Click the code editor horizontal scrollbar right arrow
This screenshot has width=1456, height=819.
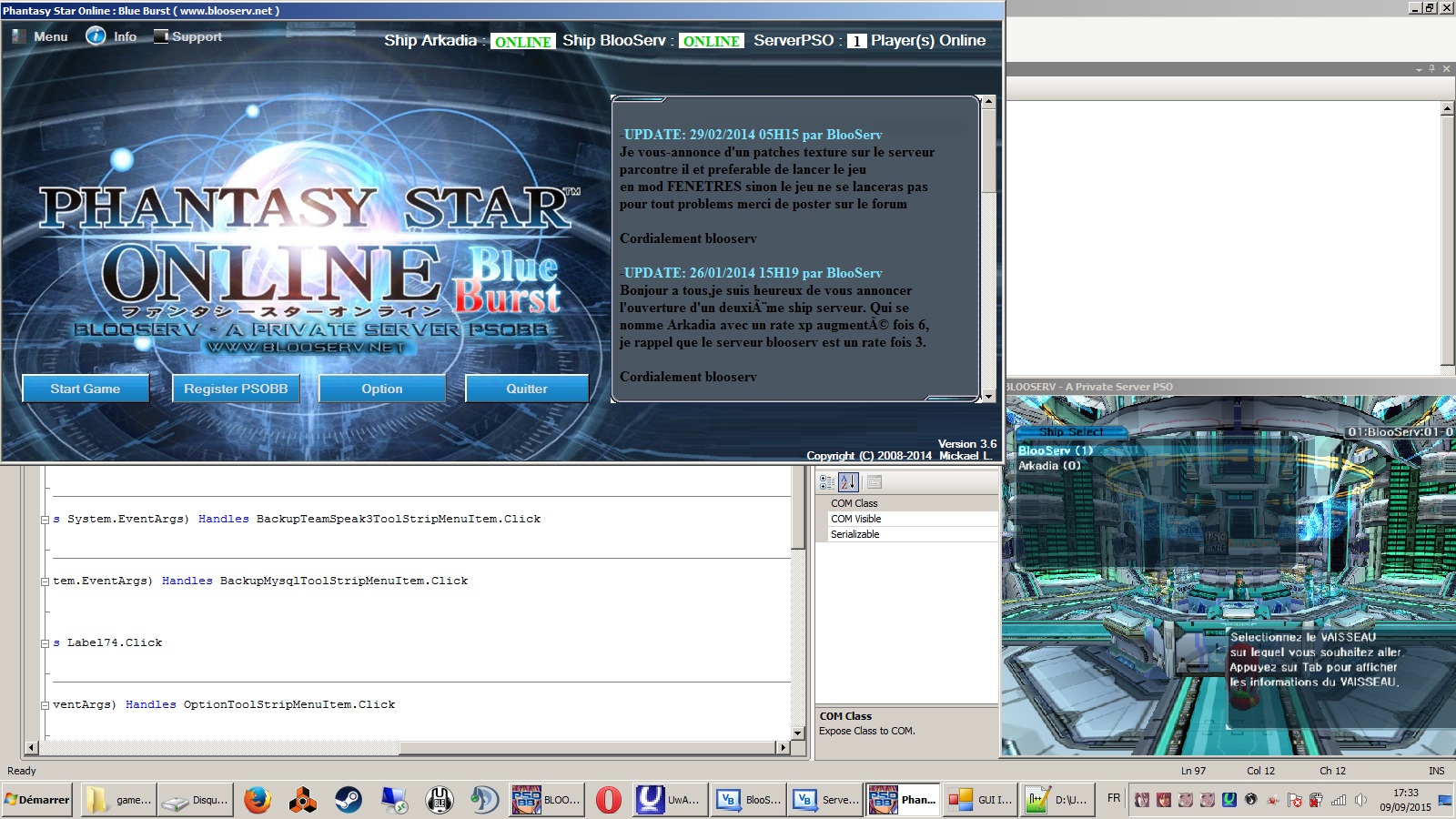coord(783,748)
